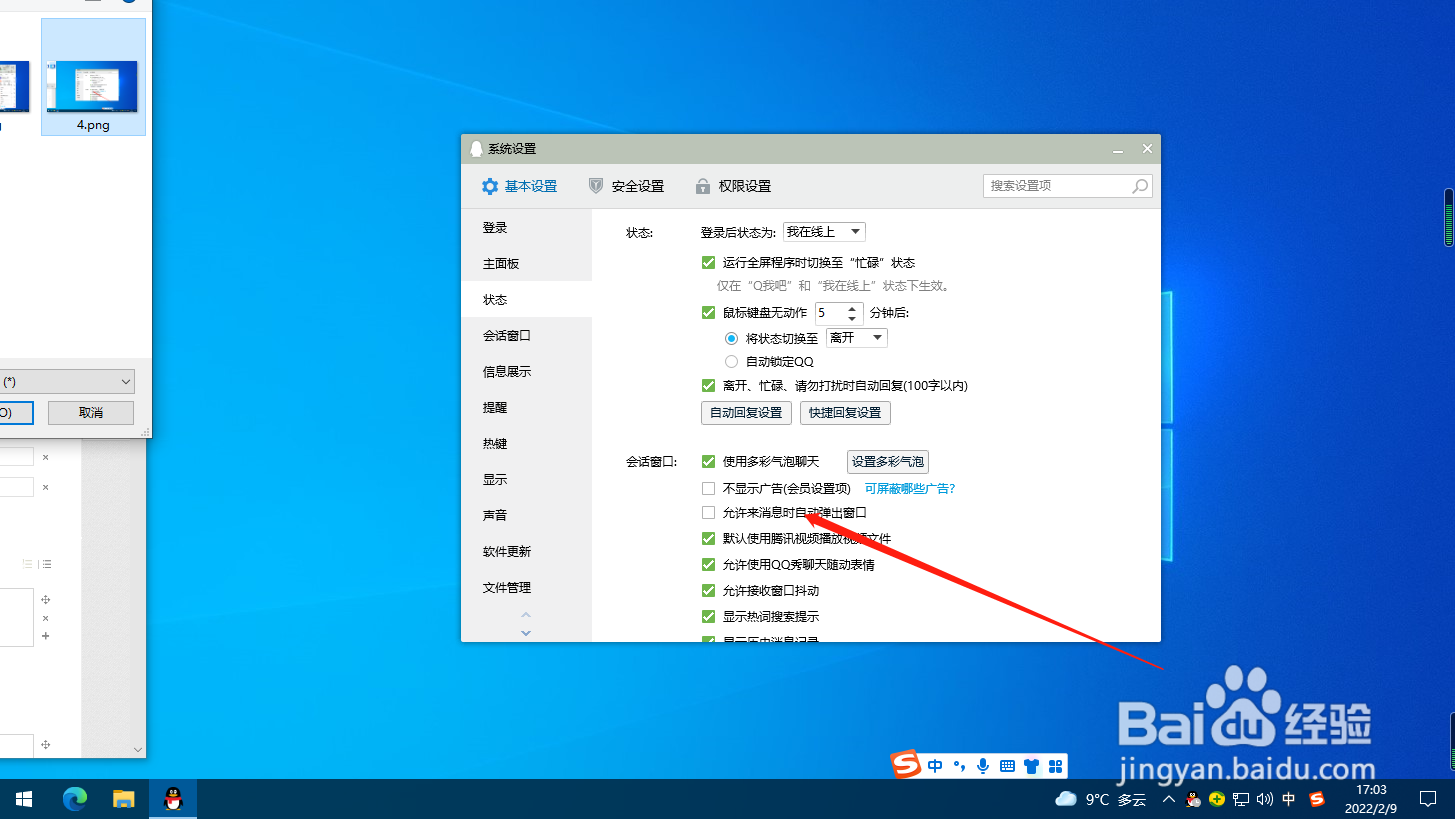
Task: Open the volume speaker tray icon
Action: pyautogui.click(x=1265, y=800)
